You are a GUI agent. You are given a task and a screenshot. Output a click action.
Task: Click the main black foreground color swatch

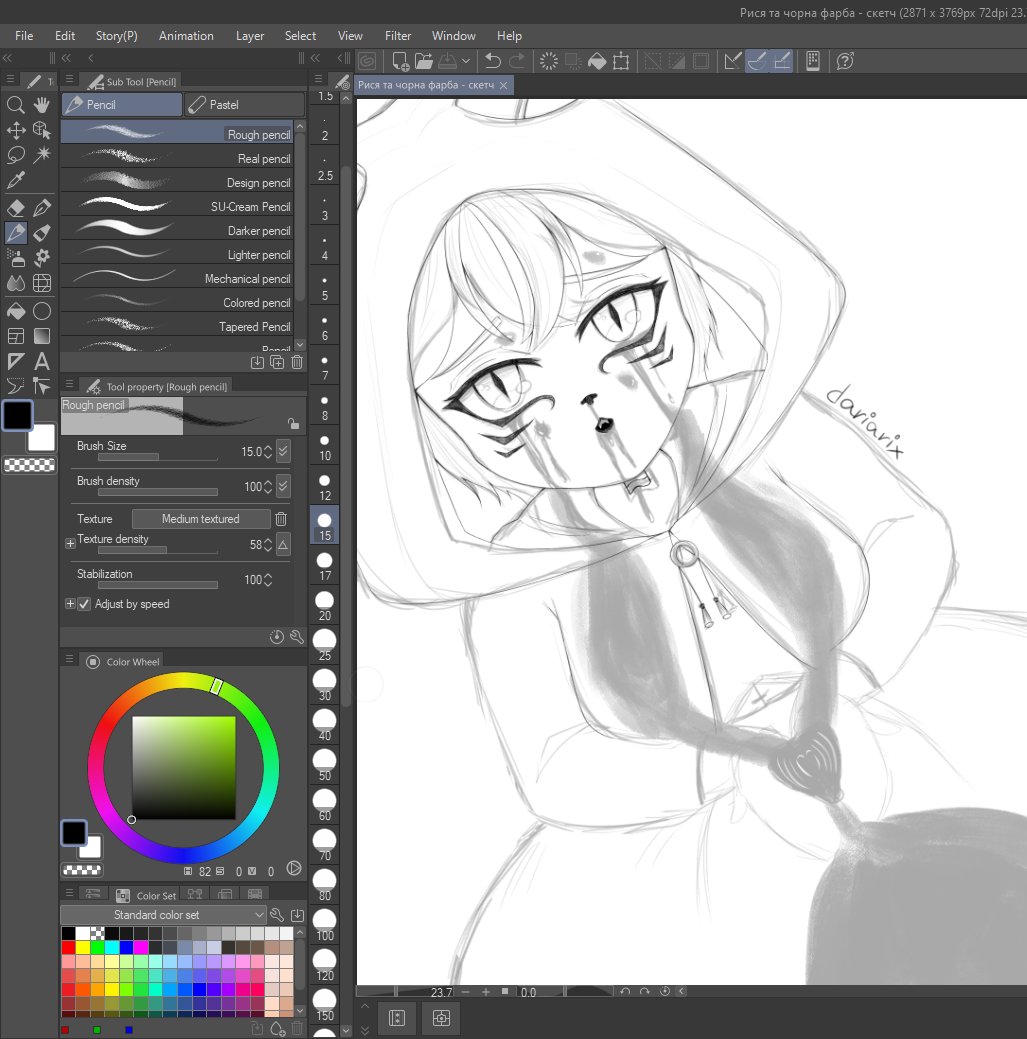pos(18,415)
